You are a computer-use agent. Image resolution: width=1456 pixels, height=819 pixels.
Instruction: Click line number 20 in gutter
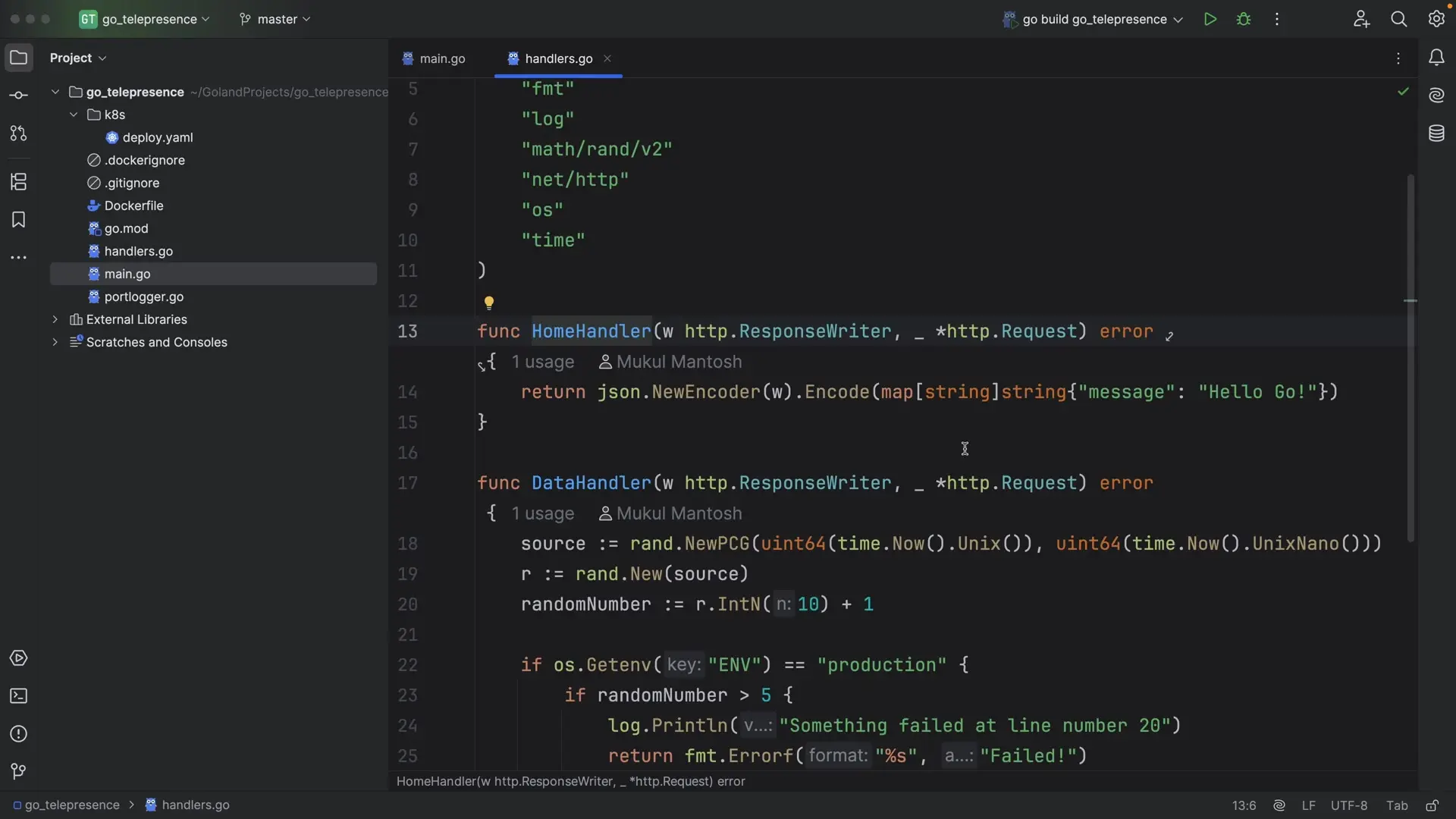[408, 604]
